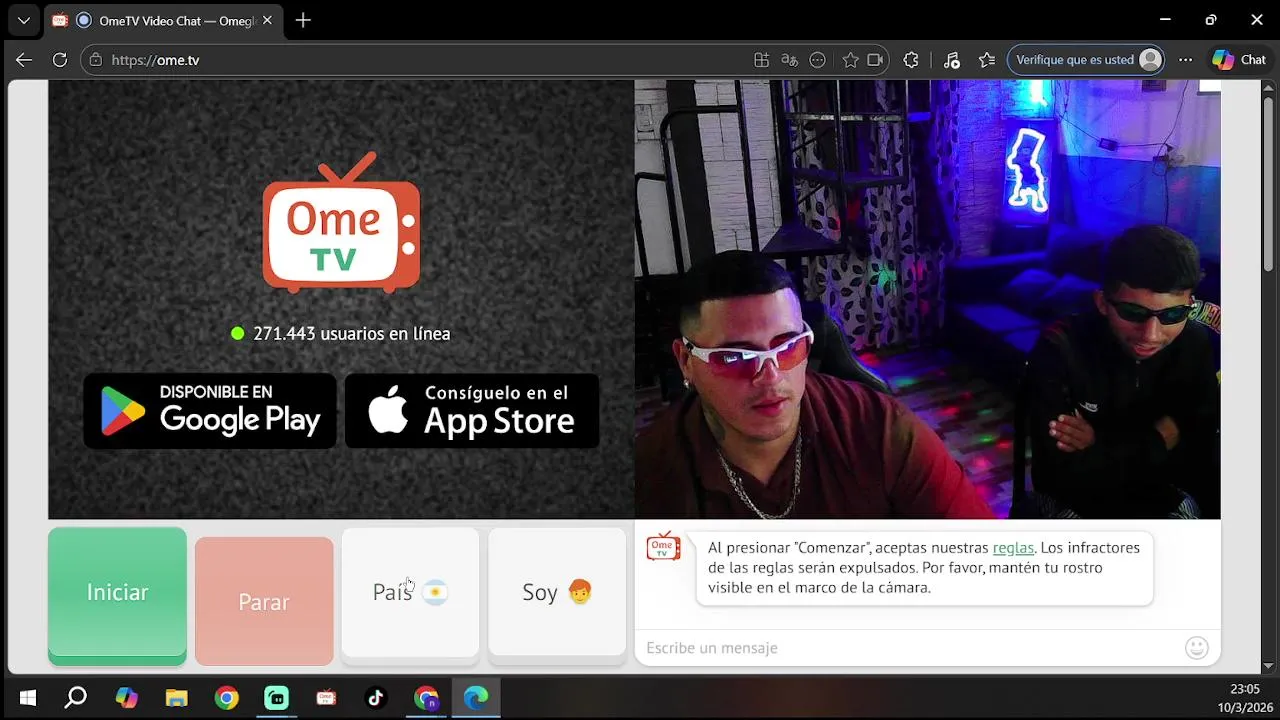The image size is (1280, 720).
Task: Add this page to favorites star
Action: click(850, 60)
